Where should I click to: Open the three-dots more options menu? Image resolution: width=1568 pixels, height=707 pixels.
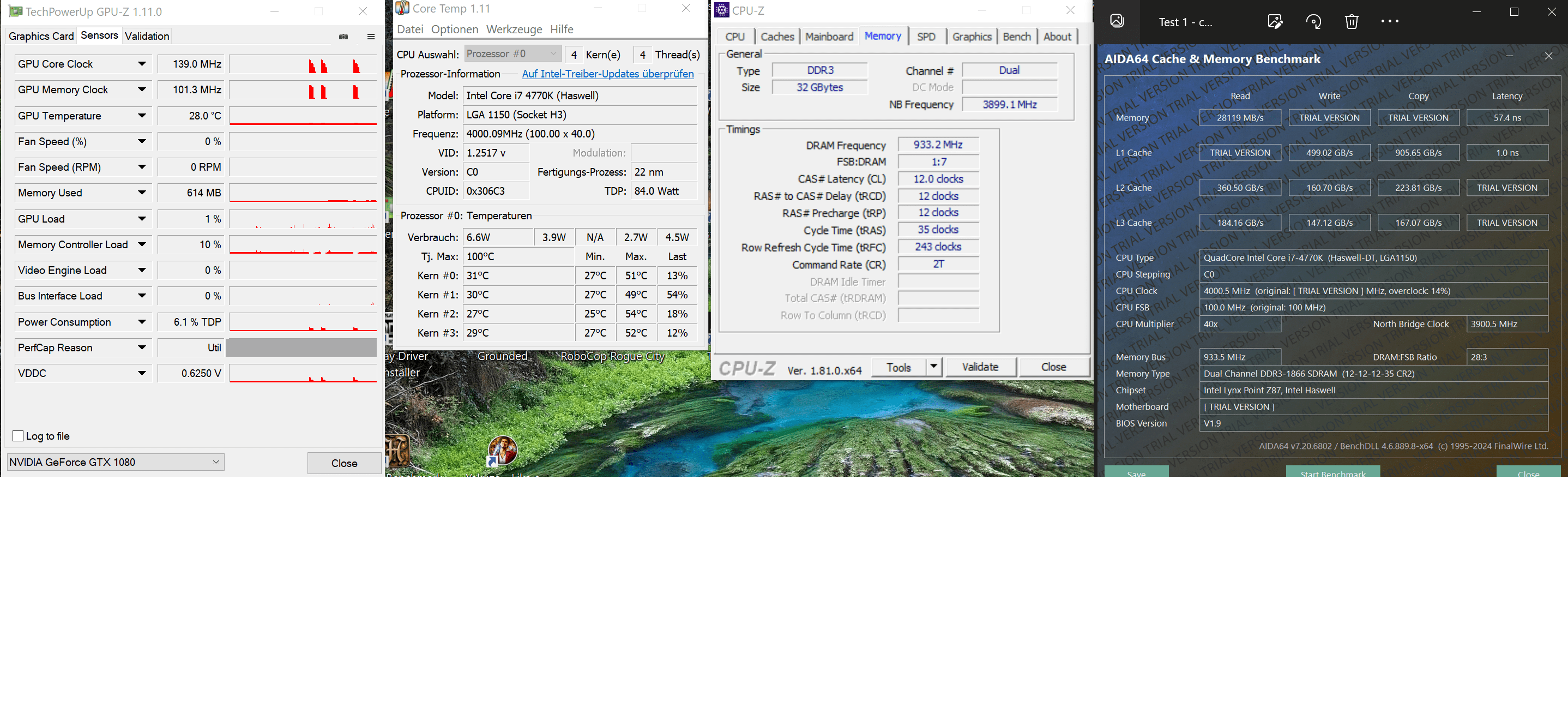pyautogui.click(x=1390, y=21)
